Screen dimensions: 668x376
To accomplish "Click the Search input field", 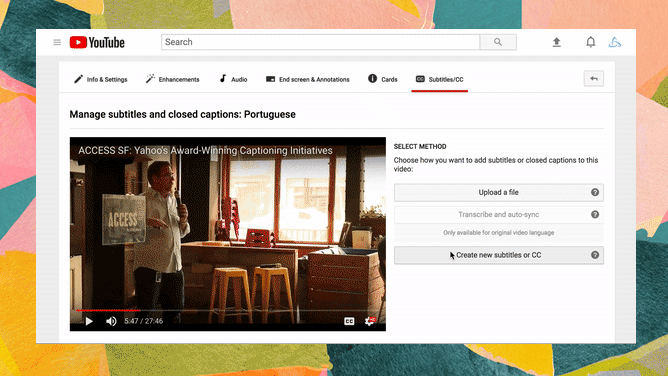I will [x=320, y=42].
